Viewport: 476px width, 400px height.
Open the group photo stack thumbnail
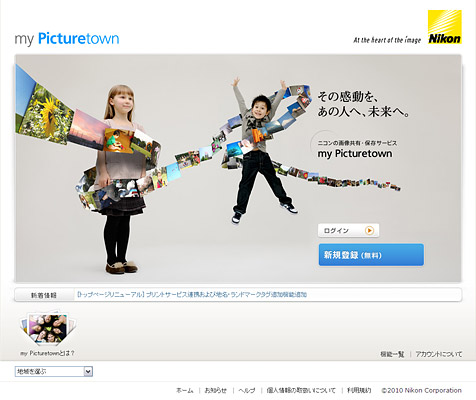(48, 329)
